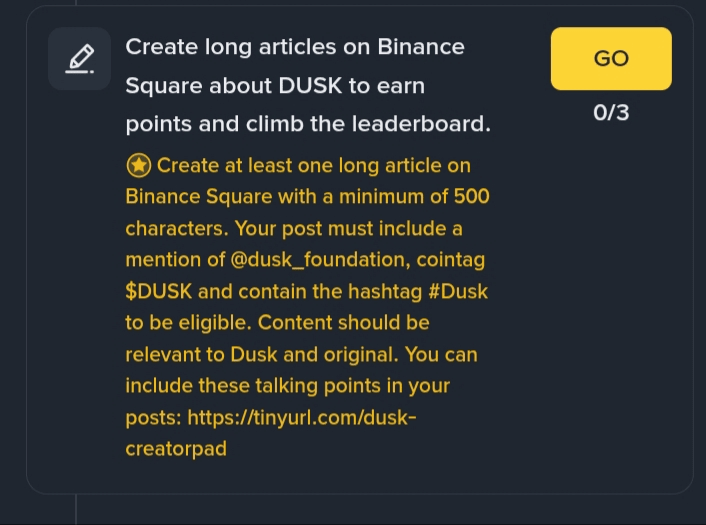Click the vertical timeline line below card
The image size is (706, 525).
76,512
